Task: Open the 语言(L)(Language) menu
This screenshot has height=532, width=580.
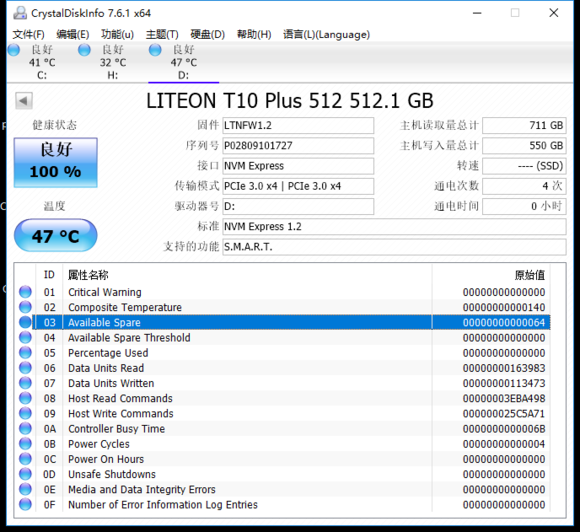Action: coord(326,34)
